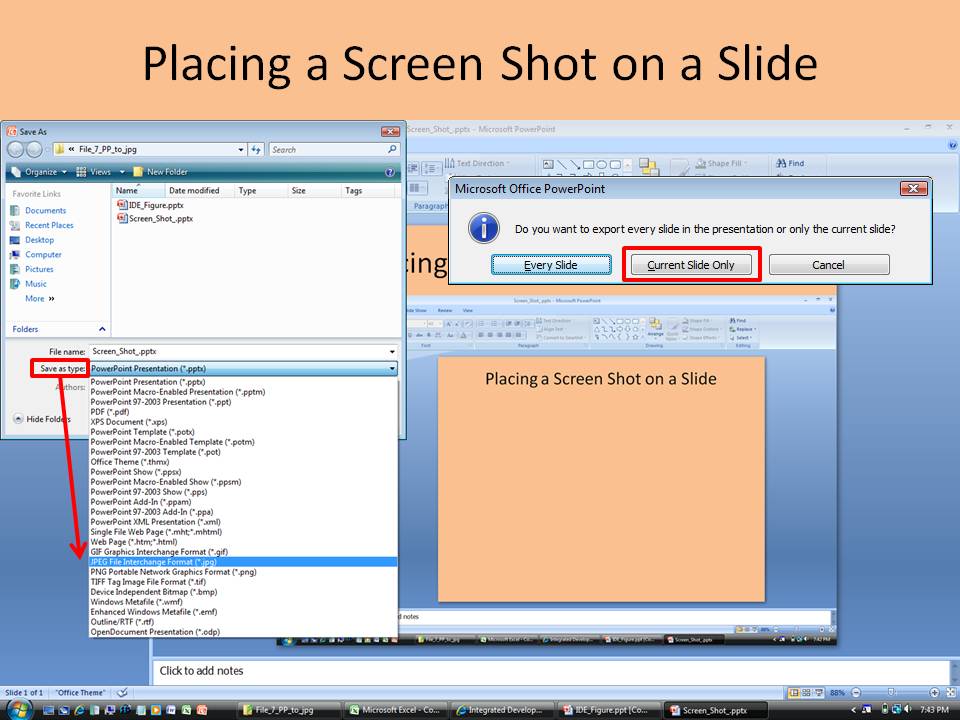
Task: Open Recent Places favorite link
Action: [49, 225]
